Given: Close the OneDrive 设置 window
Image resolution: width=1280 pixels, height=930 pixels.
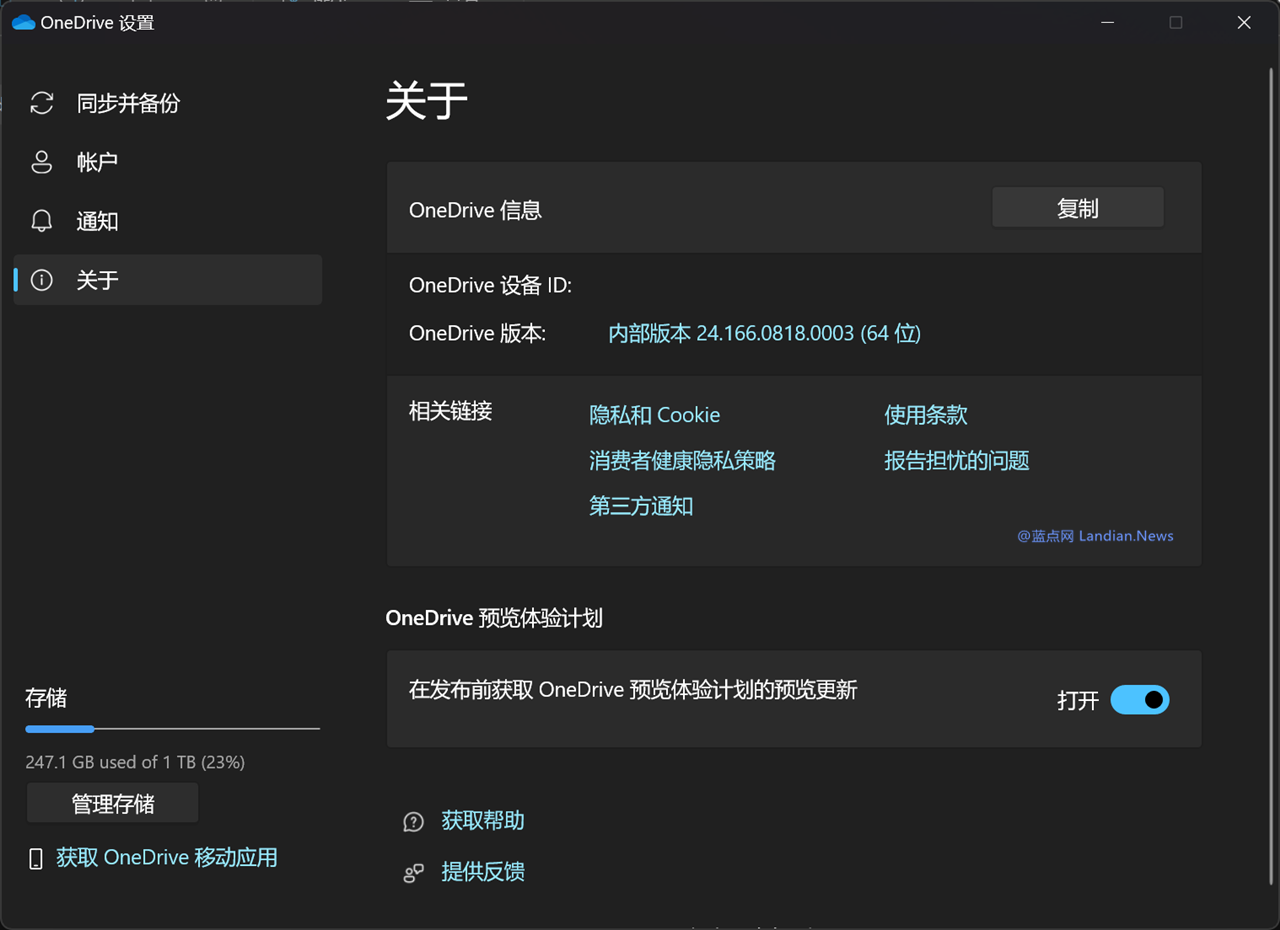Looking at the screenshot, I should coord(1244,22).
